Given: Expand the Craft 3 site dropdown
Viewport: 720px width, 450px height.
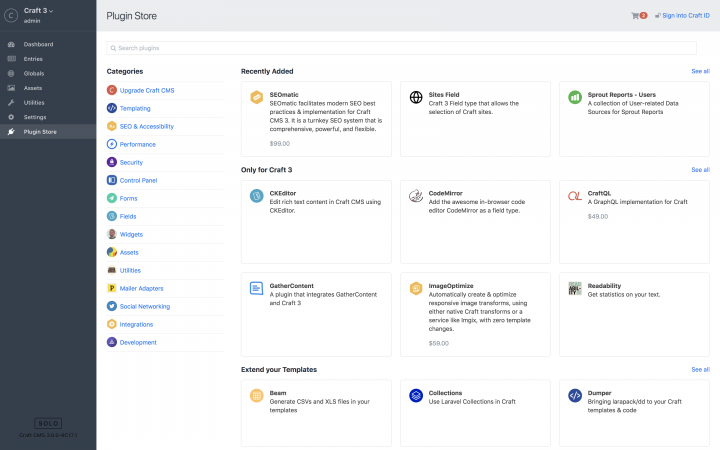Looking at the screenshot, I should (39, 11).
